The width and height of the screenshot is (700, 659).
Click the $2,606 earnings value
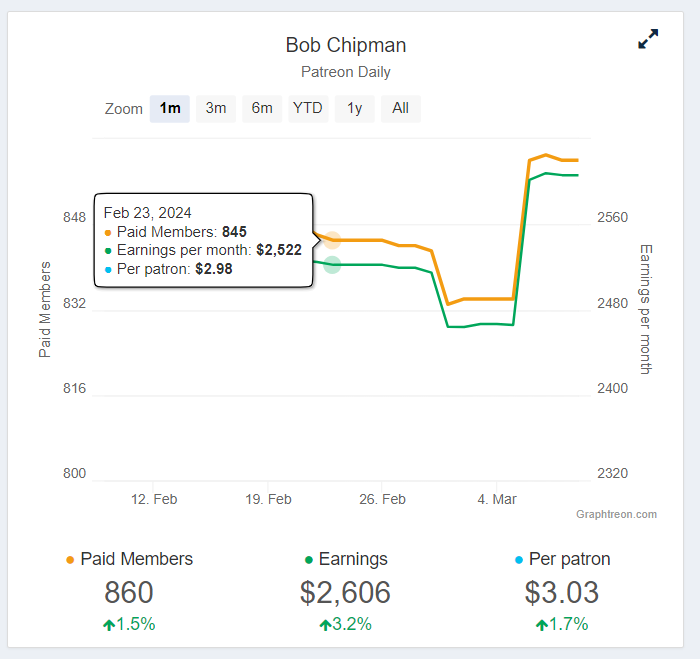[346, 592]
